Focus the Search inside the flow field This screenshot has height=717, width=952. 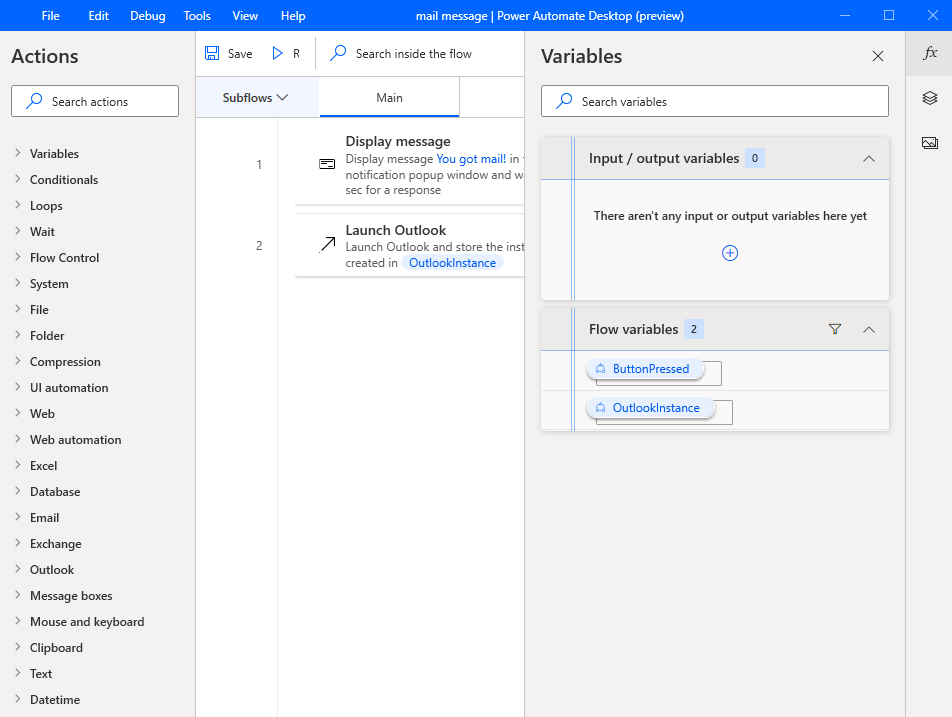pos(413,53)
